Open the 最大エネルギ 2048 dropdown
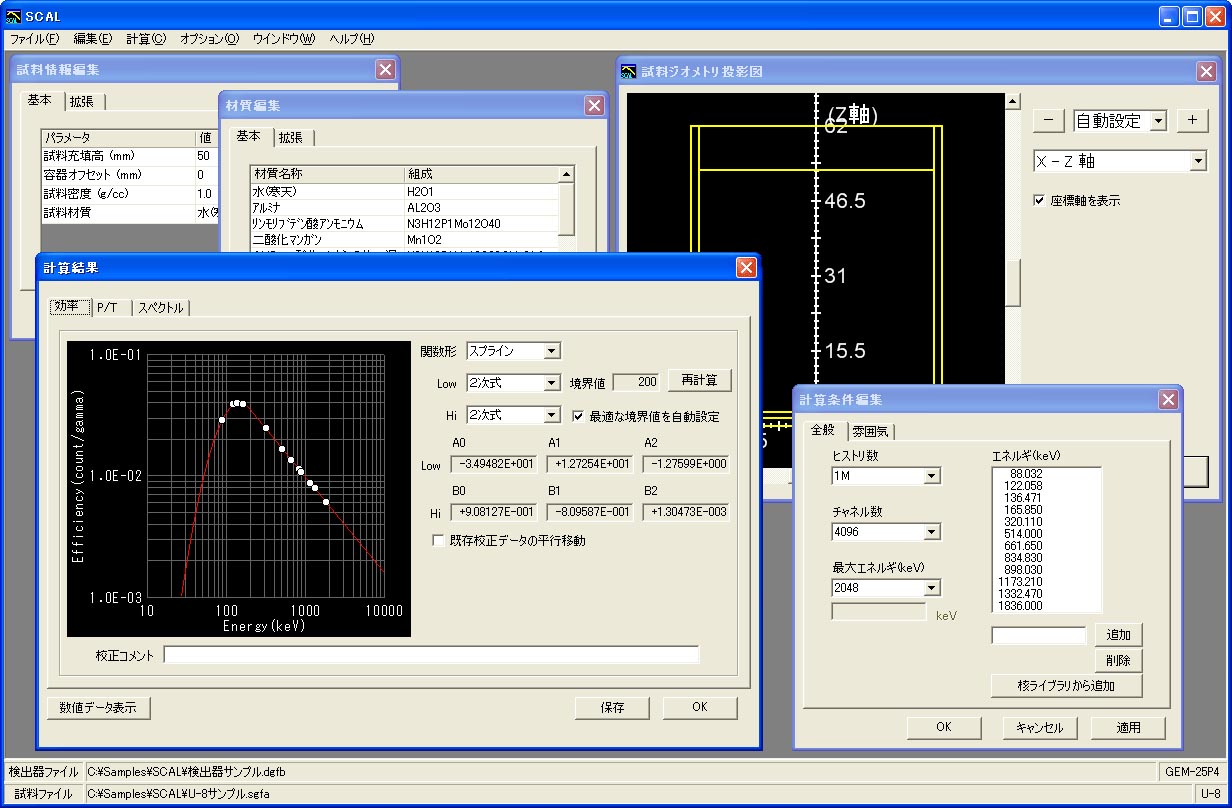 932,588
